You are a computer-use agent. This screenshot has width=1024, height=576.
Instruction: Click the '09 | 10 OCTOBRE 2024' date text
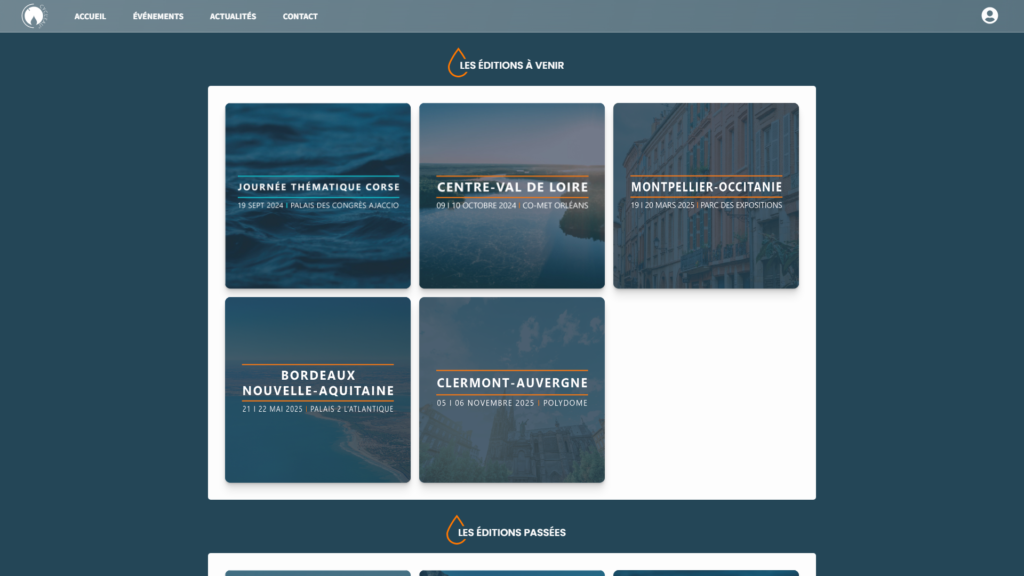click(x=476, y=205)
